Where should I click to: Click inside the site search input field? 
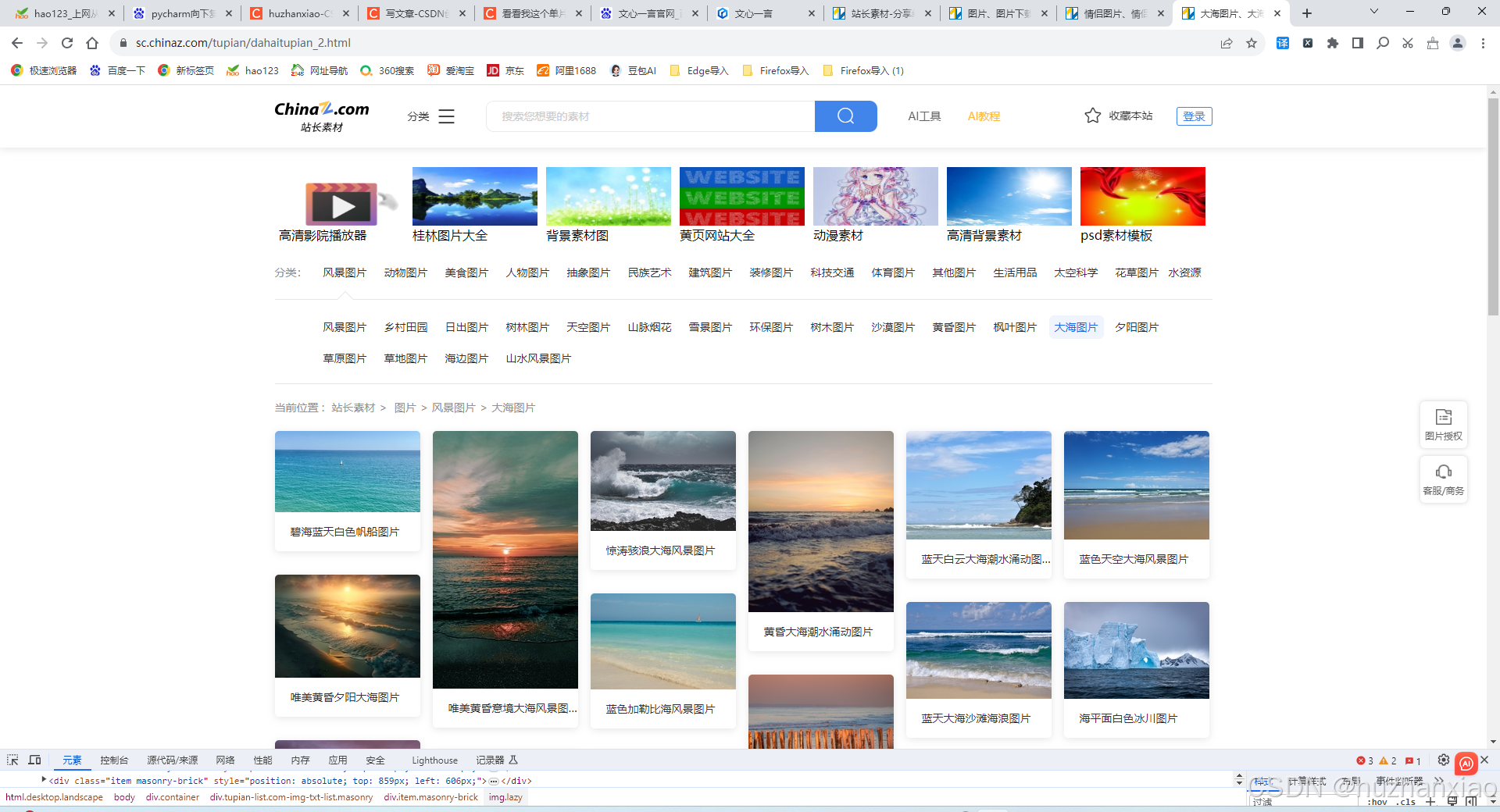click(650, 116)
